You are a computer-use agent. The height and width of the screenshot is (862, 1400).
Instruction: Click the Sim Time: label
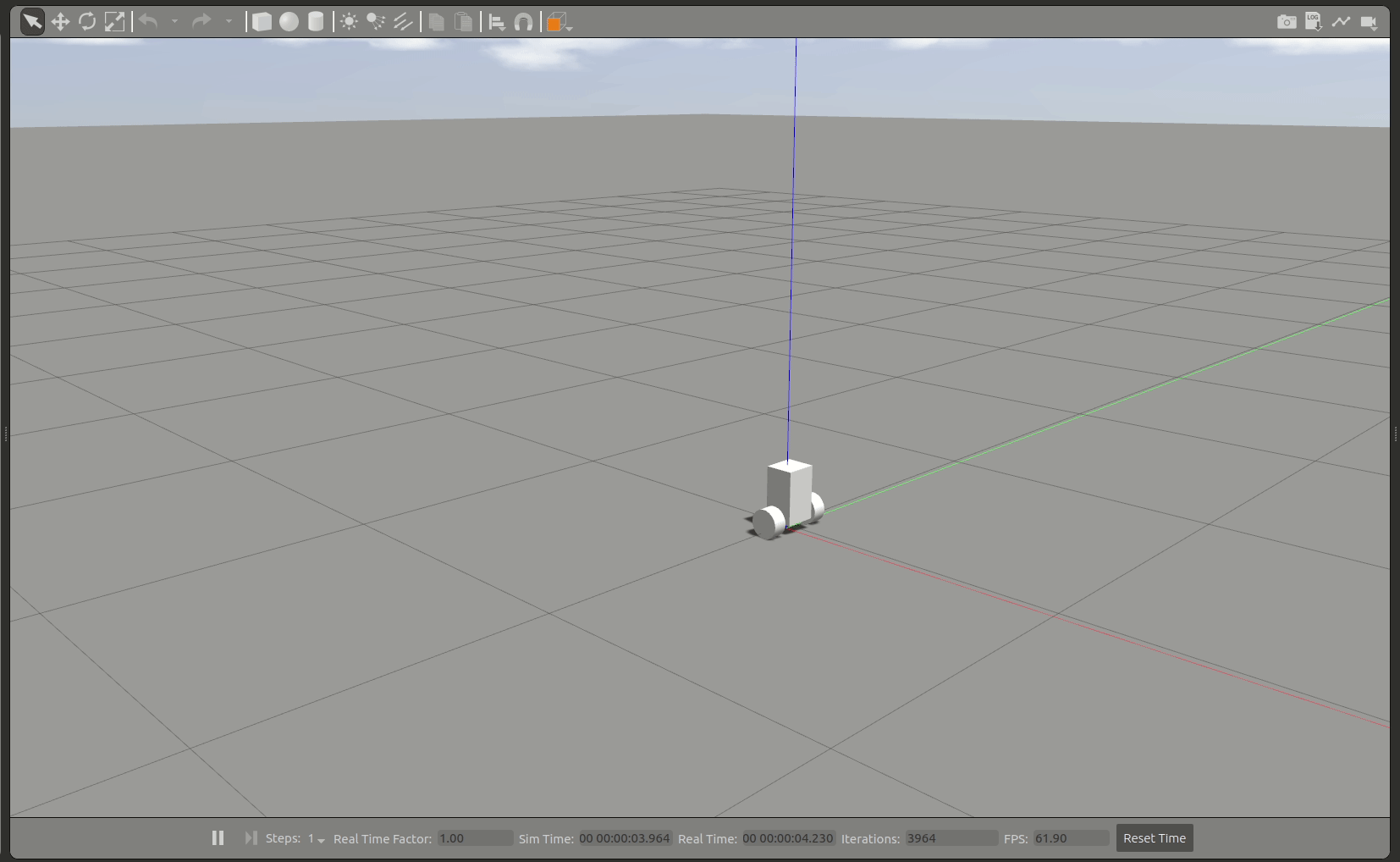pos(546,839)
